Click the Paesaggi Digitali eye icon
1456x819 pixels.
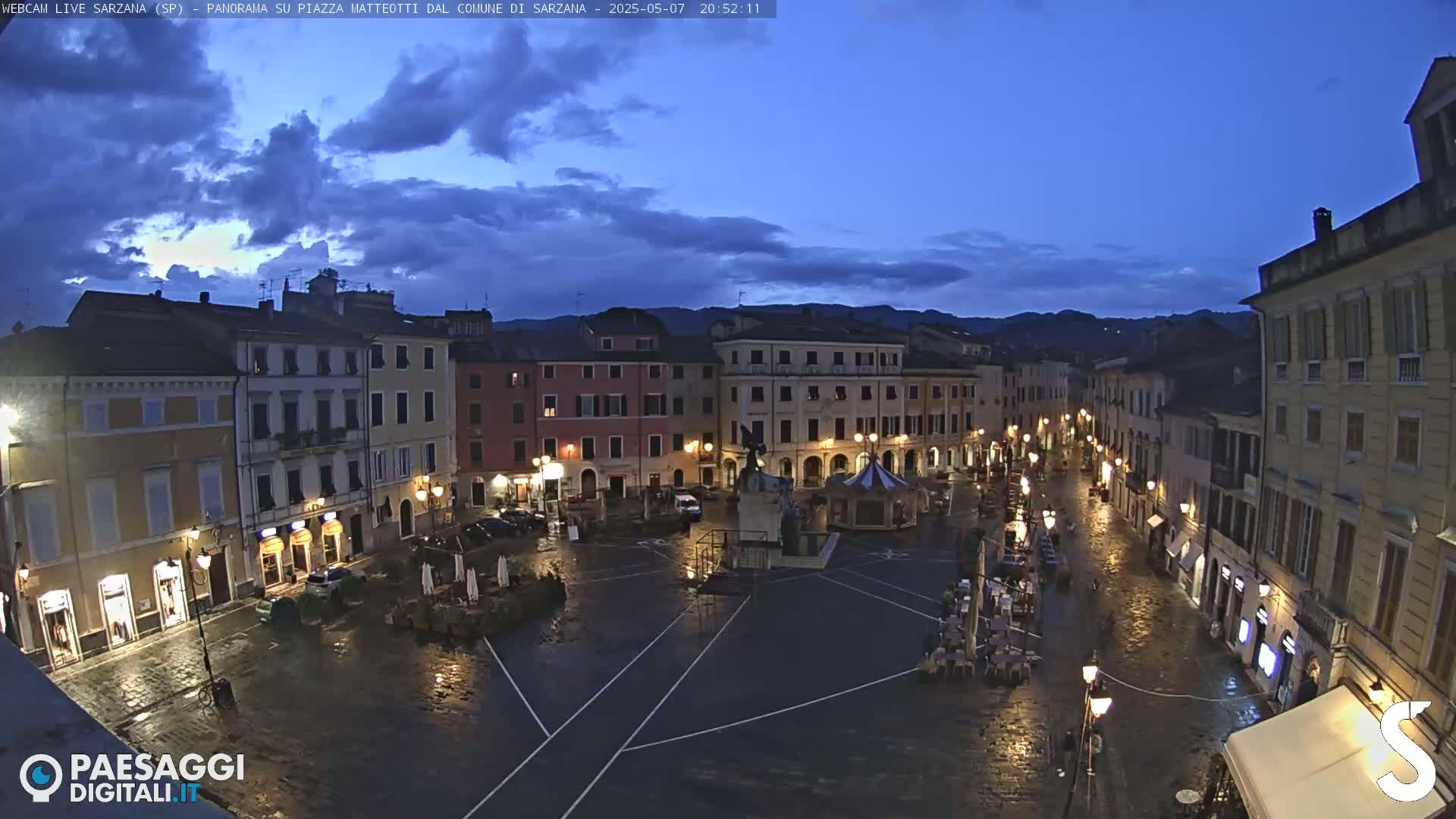click(41, 777)
